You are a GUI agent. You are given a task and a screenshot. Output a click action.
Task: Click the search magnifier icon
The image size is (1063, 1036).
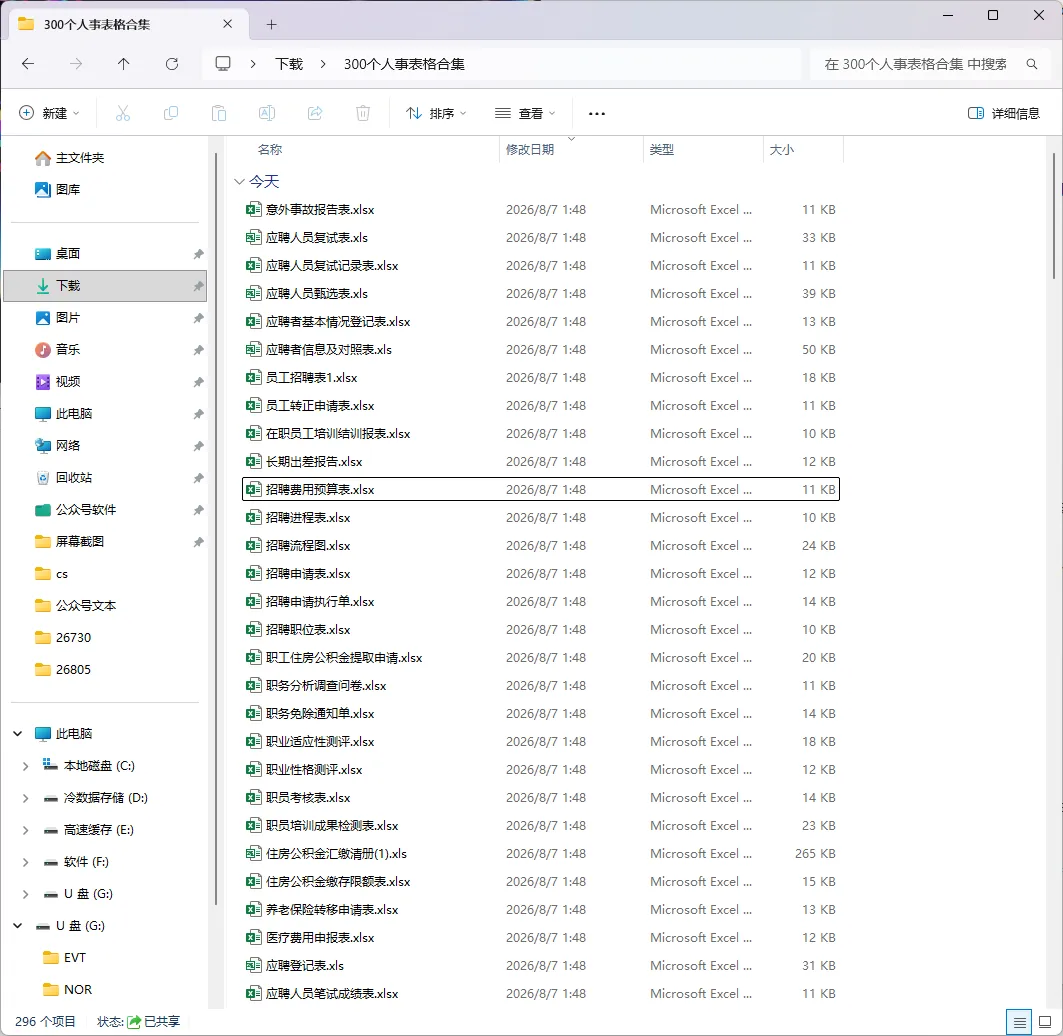[1032, 64]
